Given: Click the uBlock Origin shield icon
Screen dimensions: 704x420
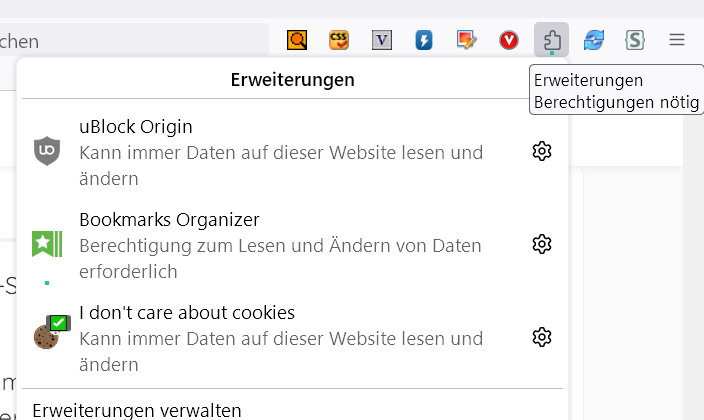Looking at the screenshot, I should tap(47, 151).
